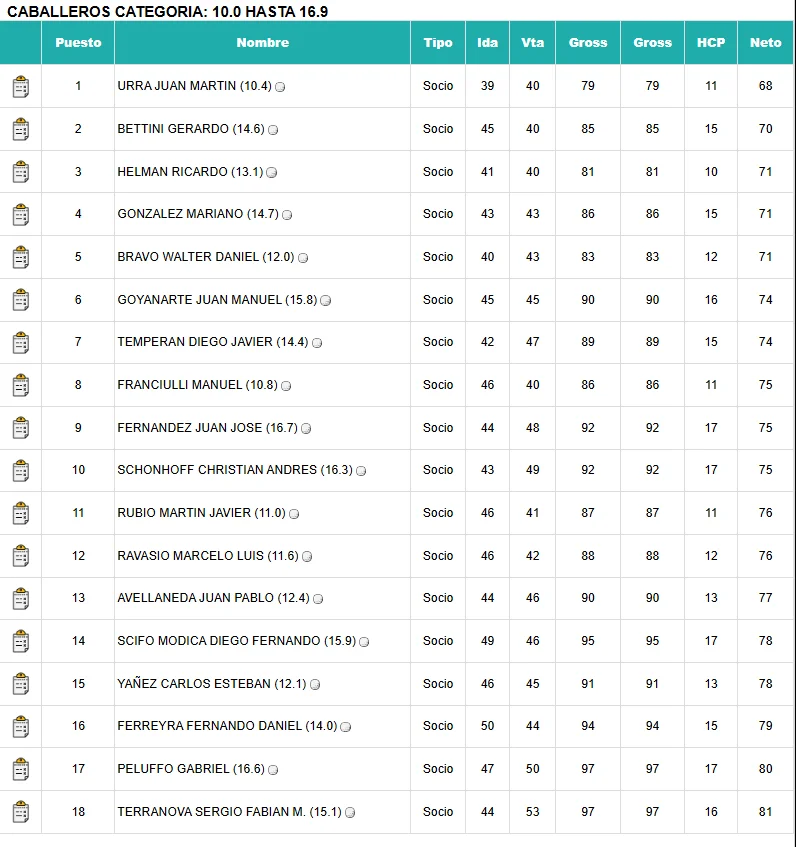The width and height of the screenshot is (799, 847).
Task: Click golf ball icon next to TEMPERAN DIEGO JAVIER
Action: (317, 343)
